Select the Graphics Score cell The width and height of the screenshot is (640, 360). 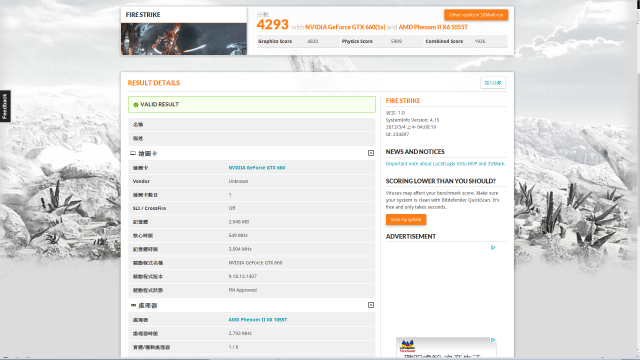coord(298,41)
